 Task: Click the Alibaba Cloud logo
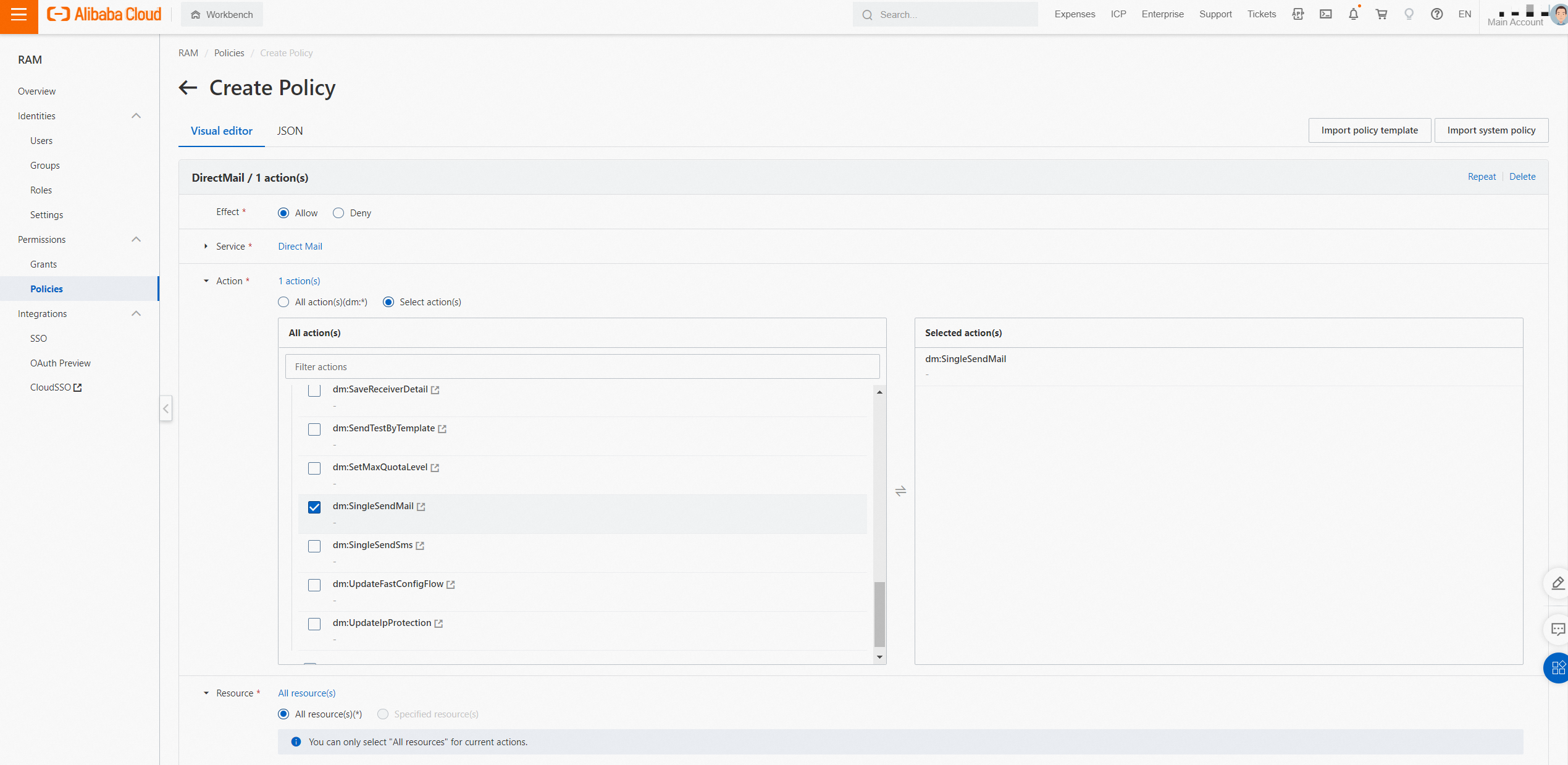tap(104, 14)
